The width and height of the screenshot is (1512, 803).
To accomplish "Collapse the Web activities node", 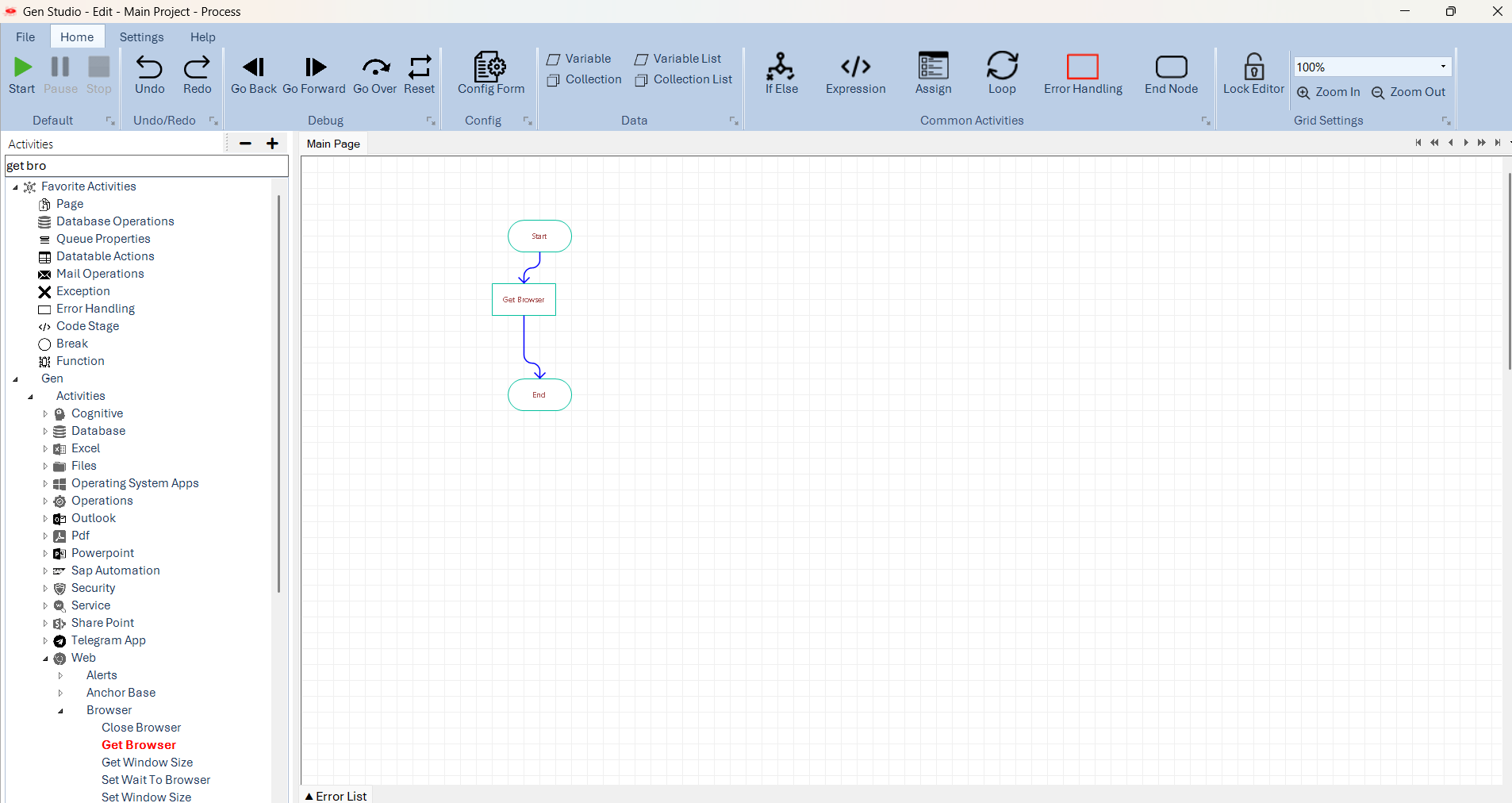I will pos(45,659).
